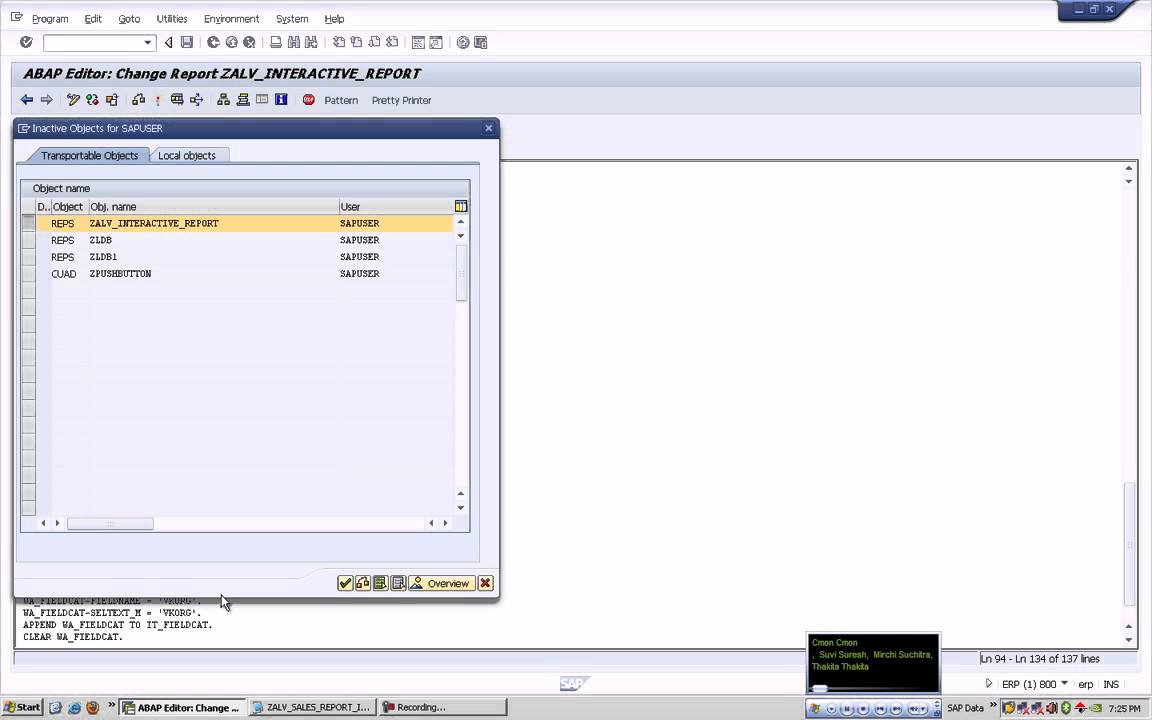Screen dimensions: 1152x720
Task: Click the User column header
Action: click(395, 206)
